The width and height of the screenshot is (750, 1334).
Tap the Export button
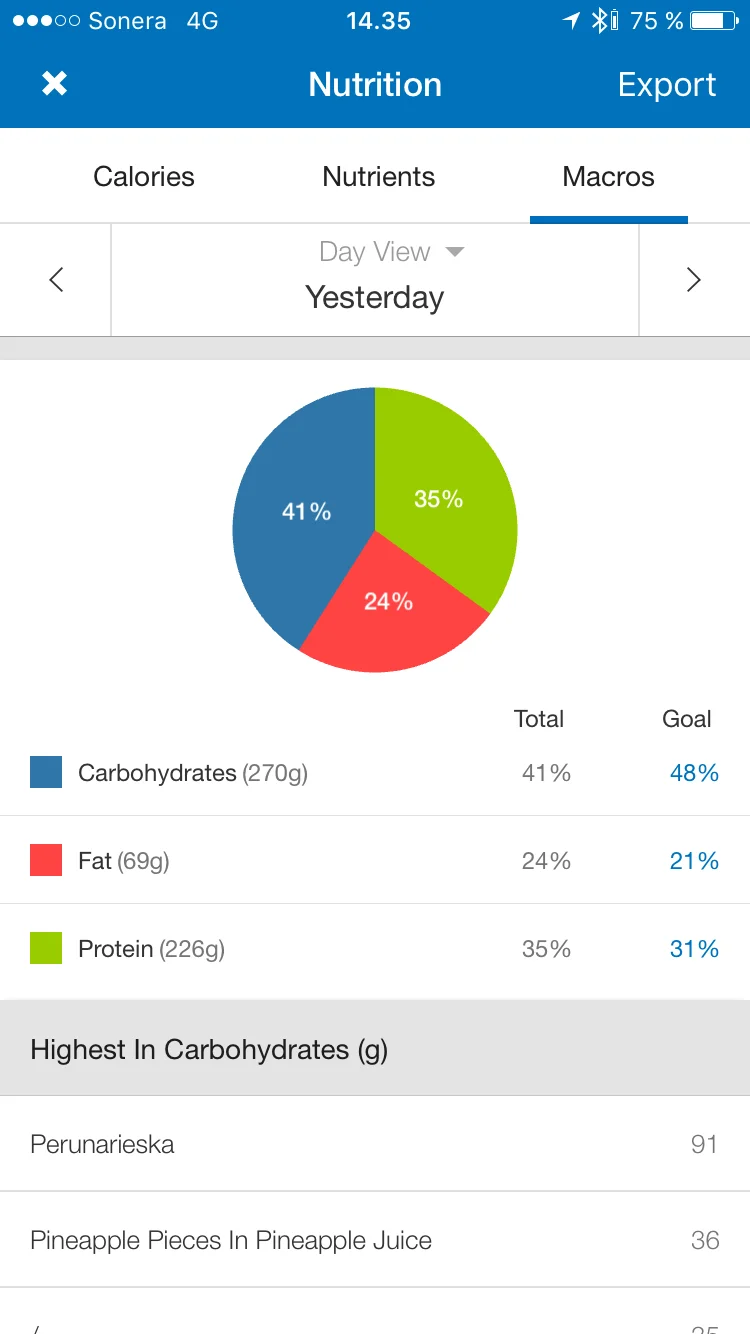coord(667,85)
